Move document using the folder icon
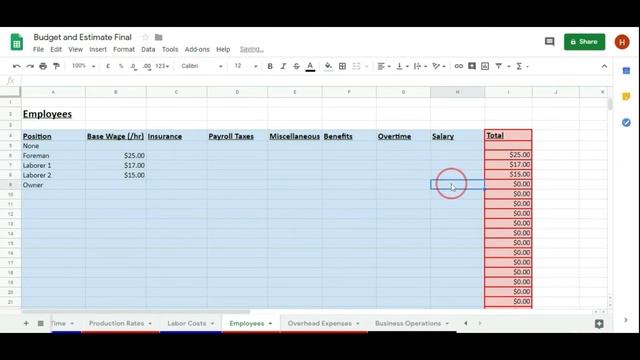This screenshot has width=640, height=360. point(159,38)
